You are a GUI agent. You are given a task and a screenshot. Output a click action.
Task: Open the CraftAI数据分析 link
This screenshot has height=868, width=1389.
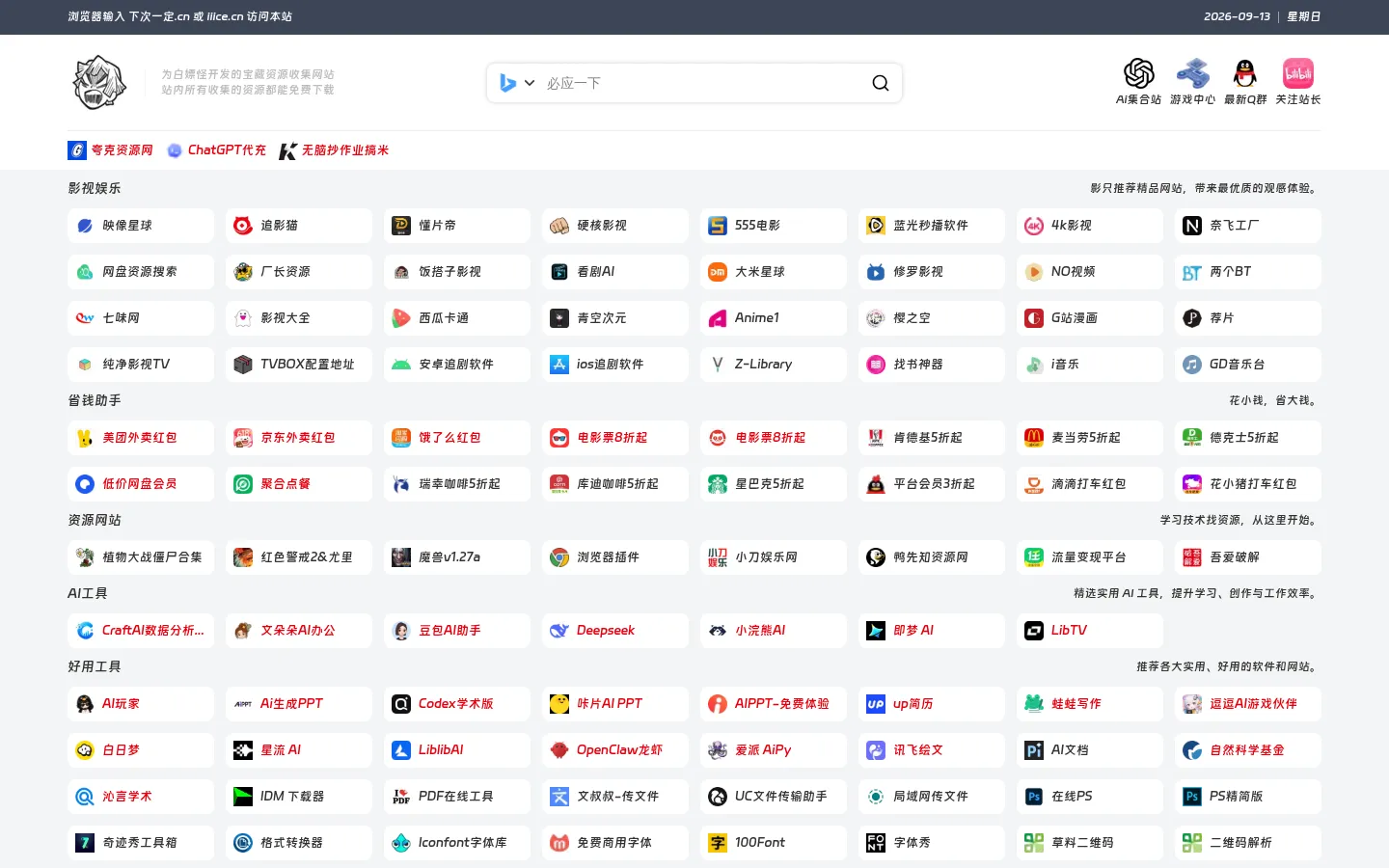141,631
